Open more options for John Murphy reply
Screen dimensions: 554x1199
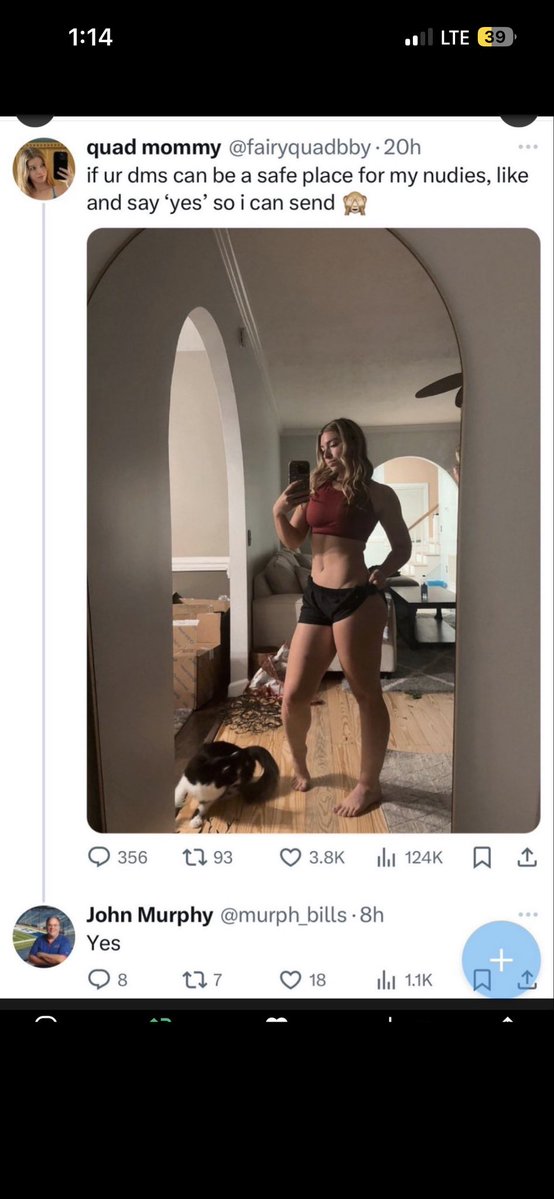pos(528,914)
